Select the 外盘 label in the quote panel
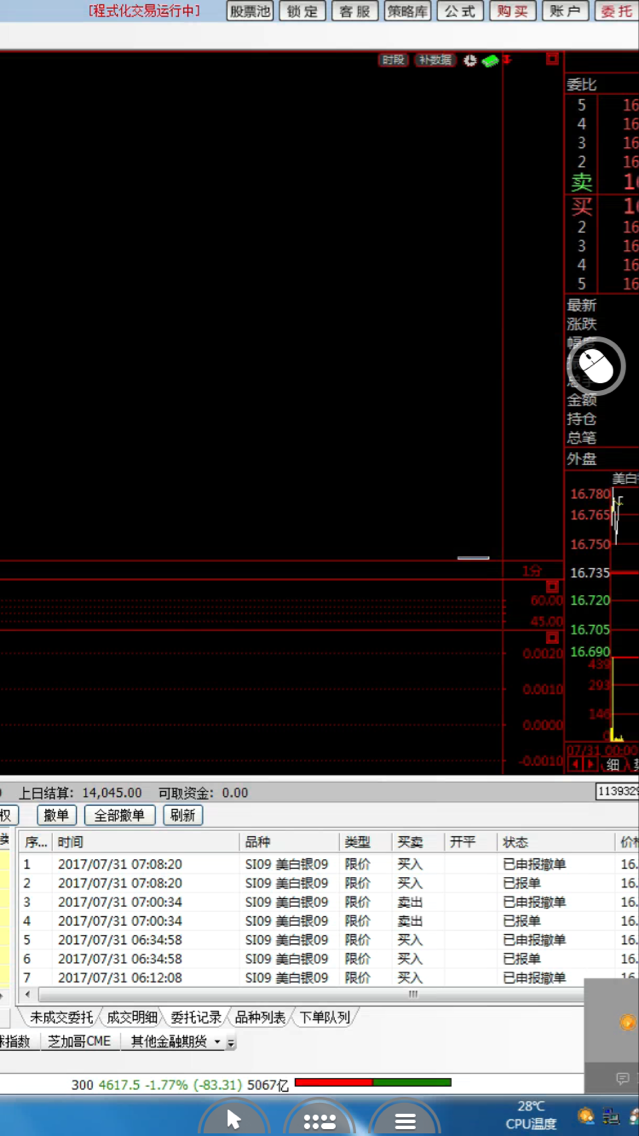This screenshot has height=1136, width=639. pos(582,459)
